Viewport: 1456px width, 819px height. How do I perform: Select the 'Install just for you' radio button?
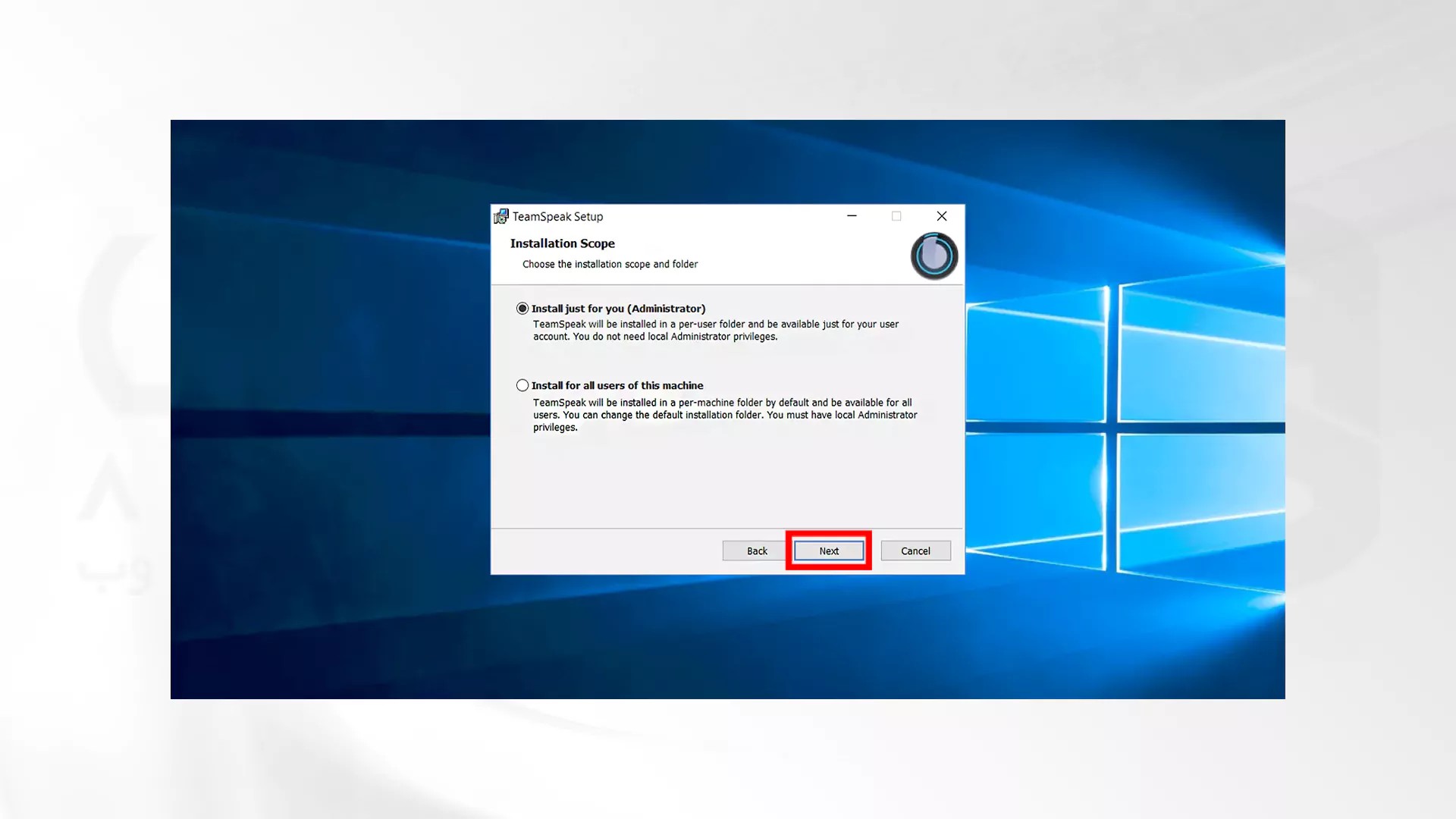(522, 309)
